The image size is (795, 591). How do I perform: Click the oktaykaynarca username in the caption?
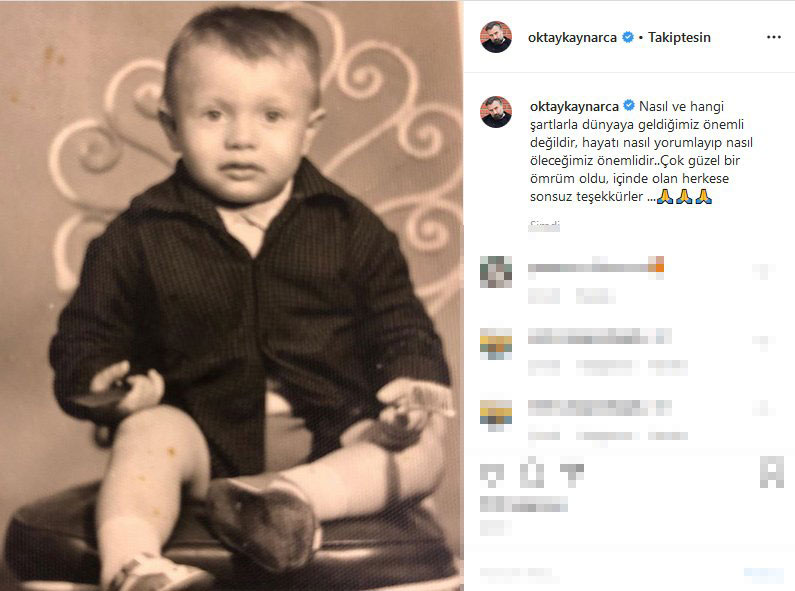point(573,105)
